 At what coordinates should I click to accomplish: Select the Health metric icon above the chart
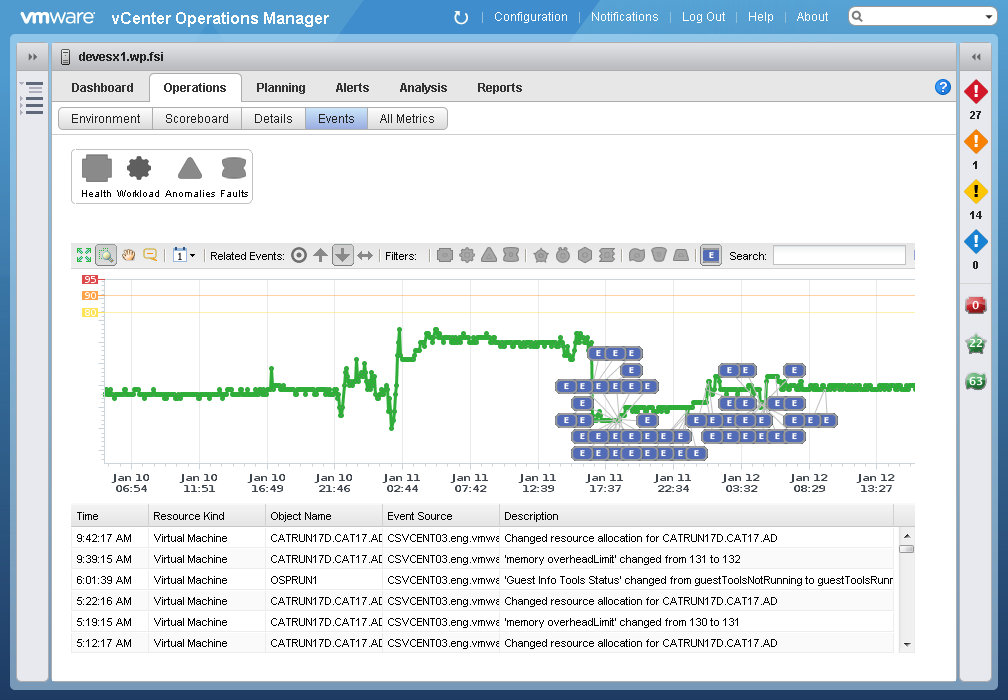click(x=96, y=168)
